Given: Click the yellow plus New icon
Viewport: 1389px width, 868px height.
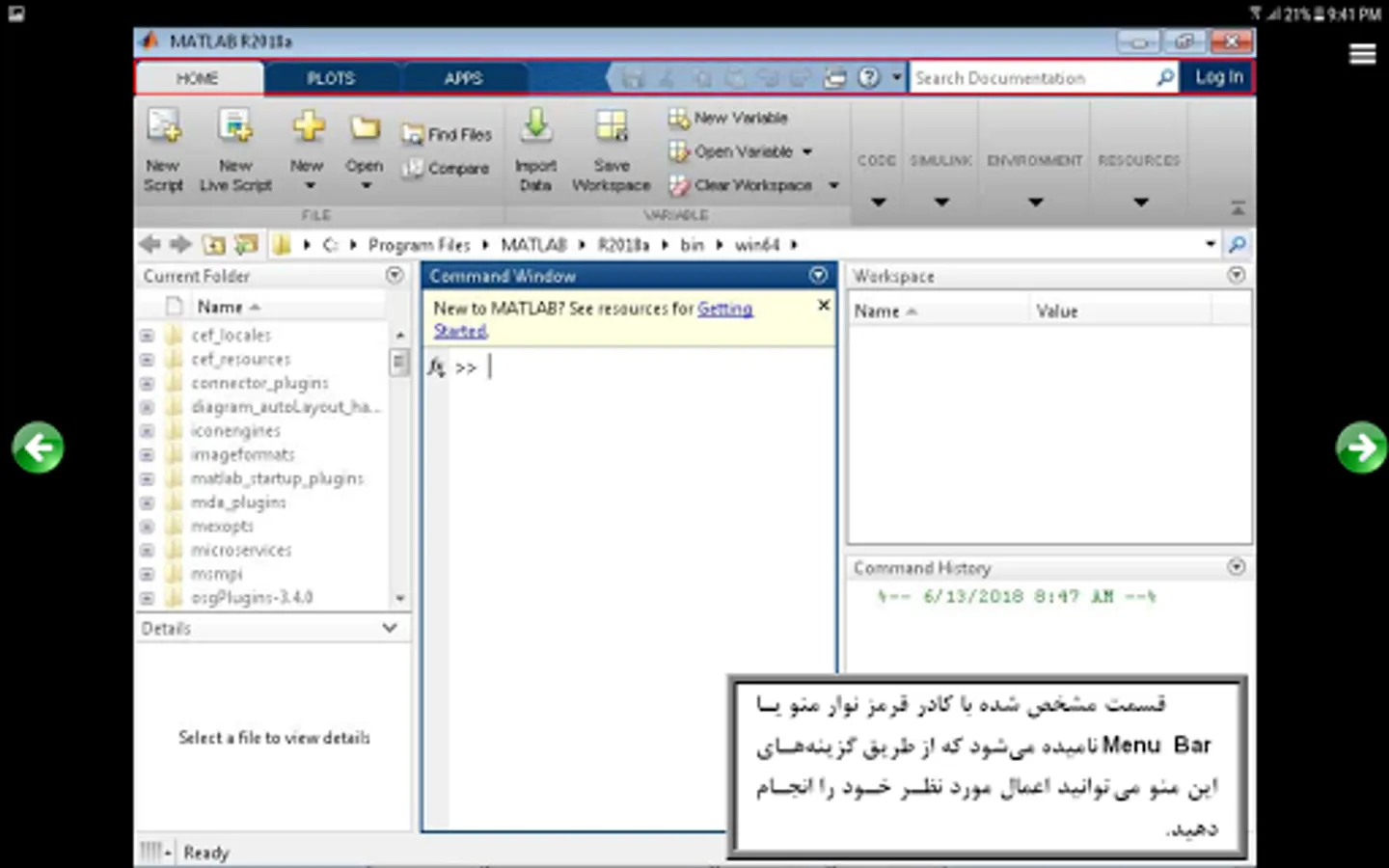Looking at the screenshot, I should coord(308,126).
